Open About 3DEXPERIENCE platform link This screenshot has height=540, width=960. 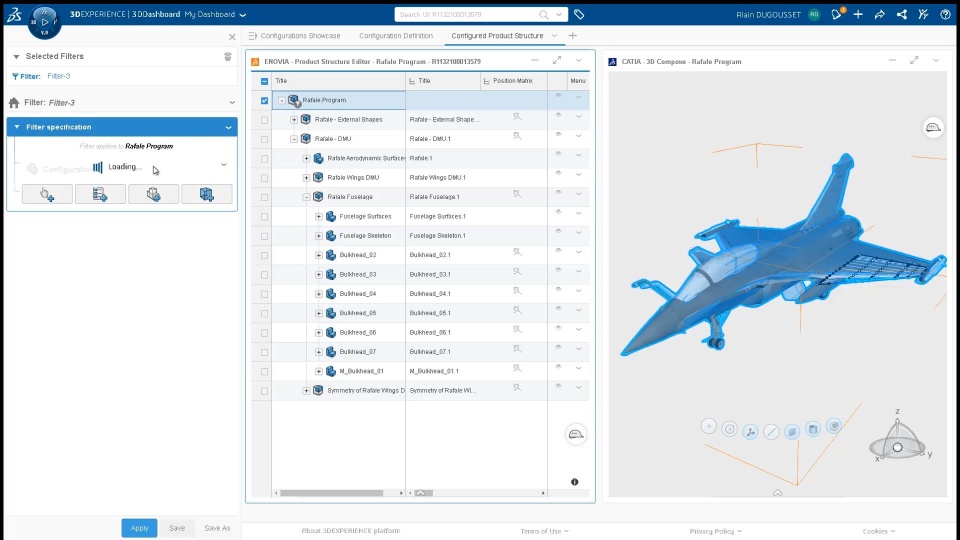[x=350, y=531]
